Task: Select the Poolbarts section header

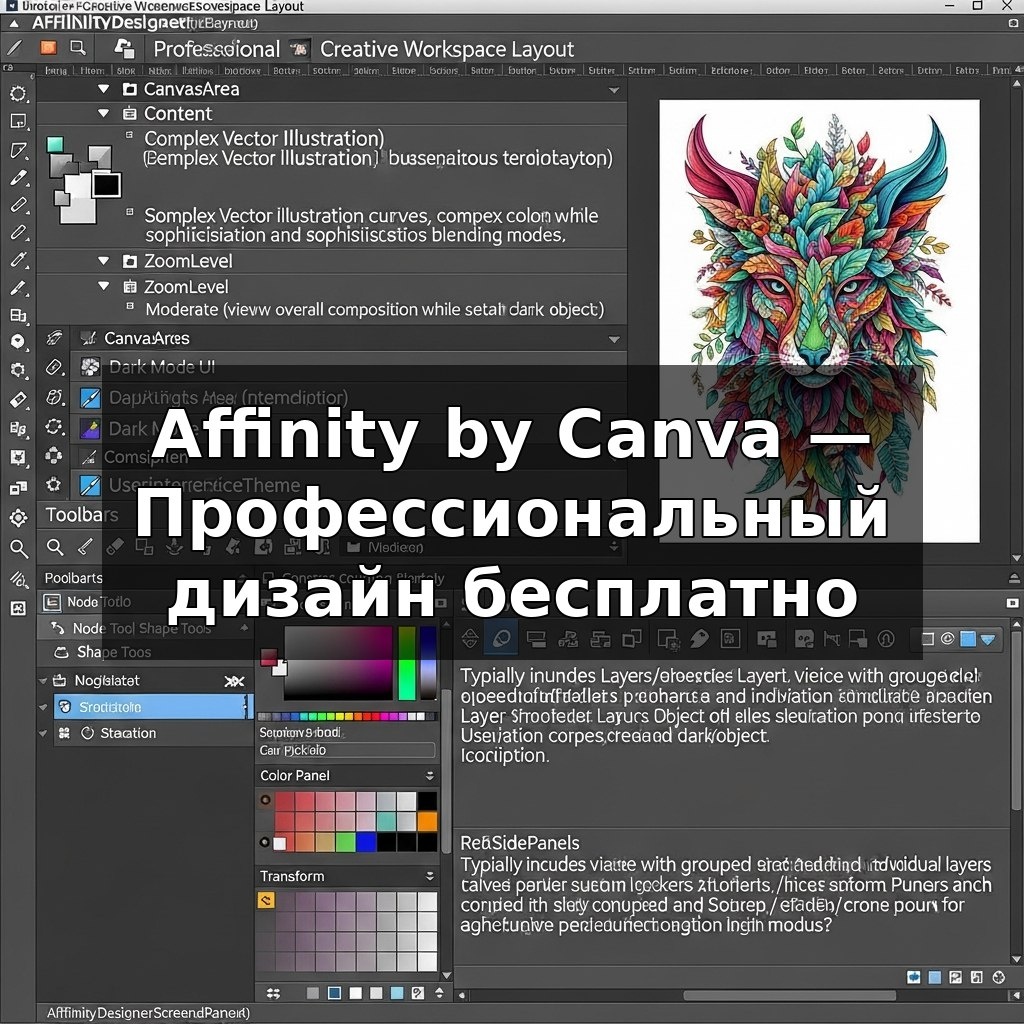Action: (x=73, y=578)
